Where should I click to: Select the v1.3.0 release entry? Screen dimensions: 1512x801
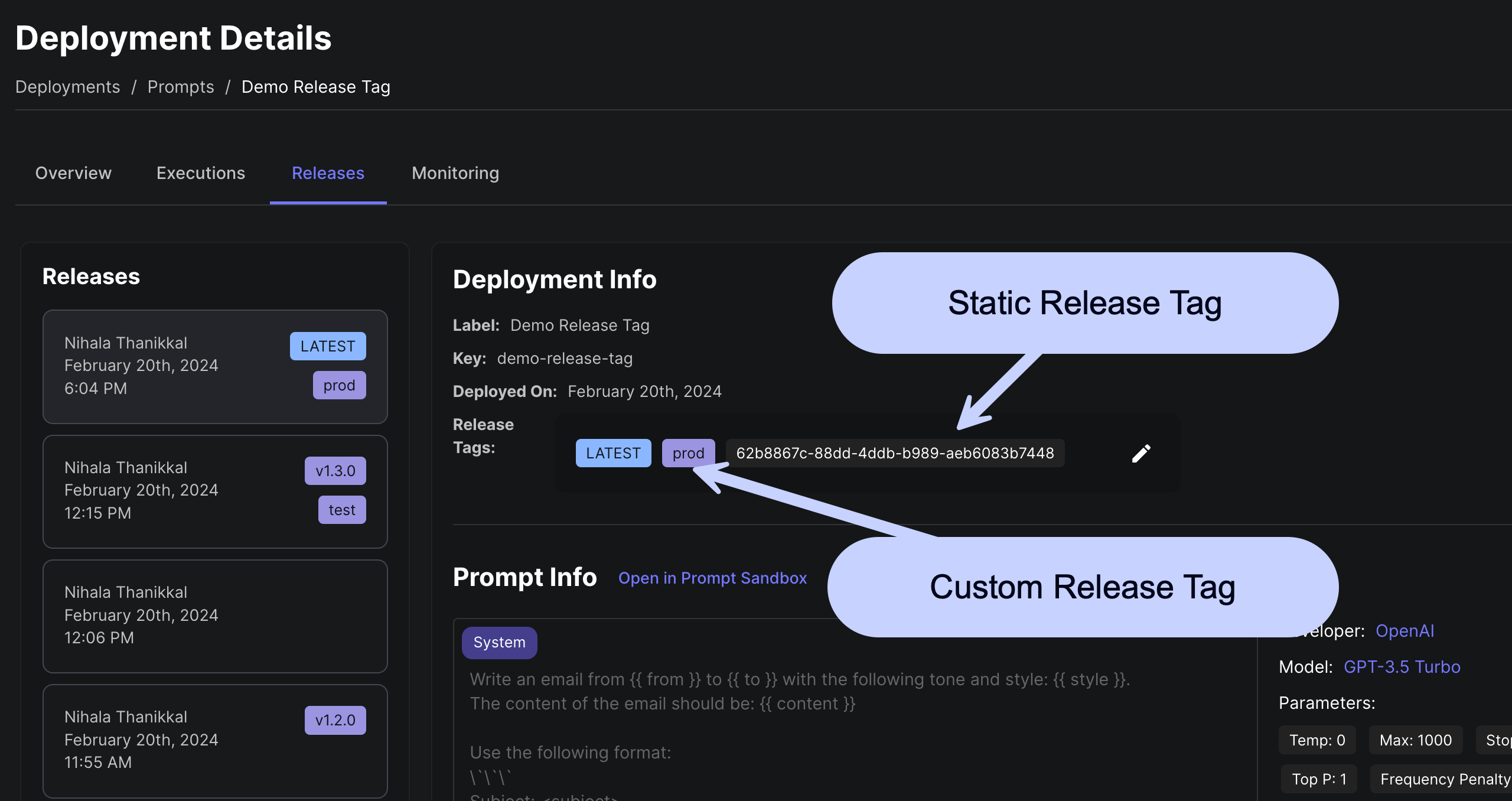[x=214, y=491]
